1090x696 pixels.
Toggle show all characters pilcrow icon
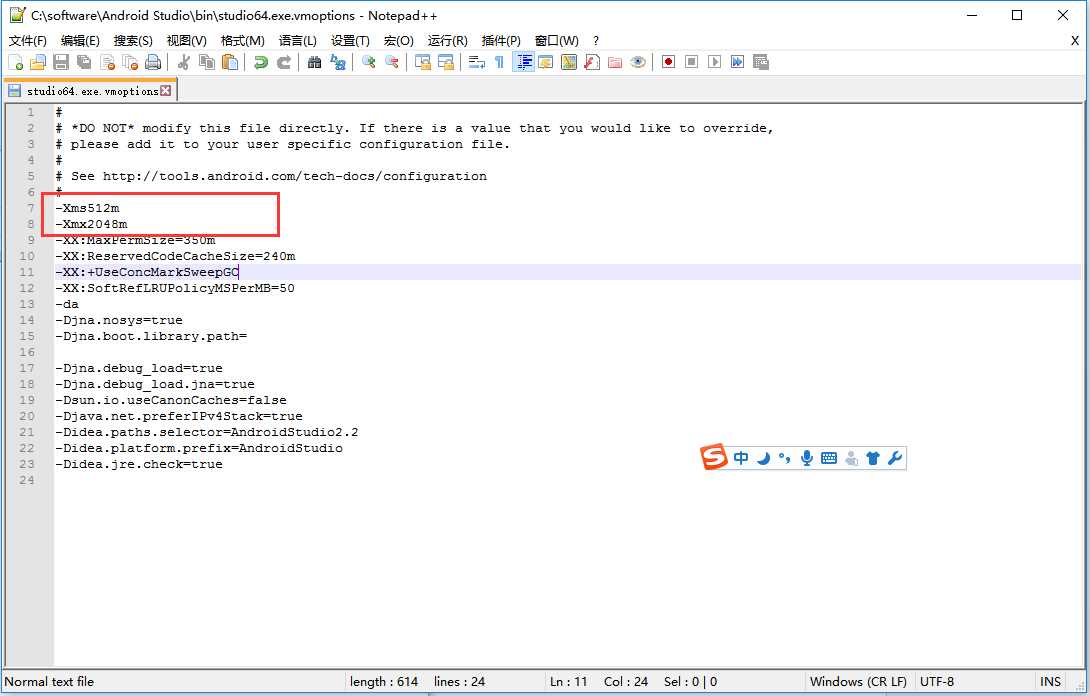499,62
